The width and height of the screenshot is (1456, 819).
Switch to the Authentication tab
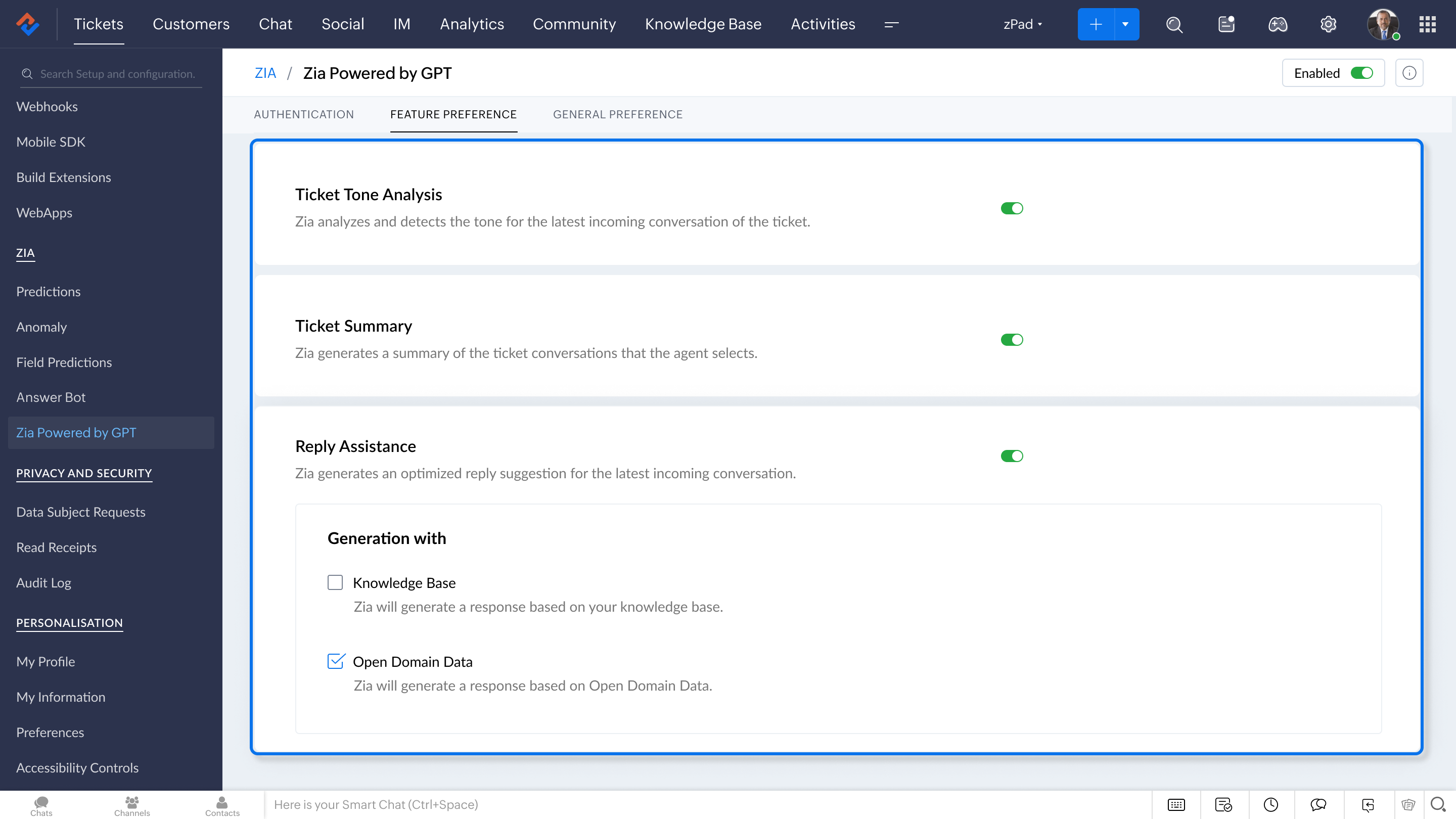pyautogui.click(x=303, y=114)
